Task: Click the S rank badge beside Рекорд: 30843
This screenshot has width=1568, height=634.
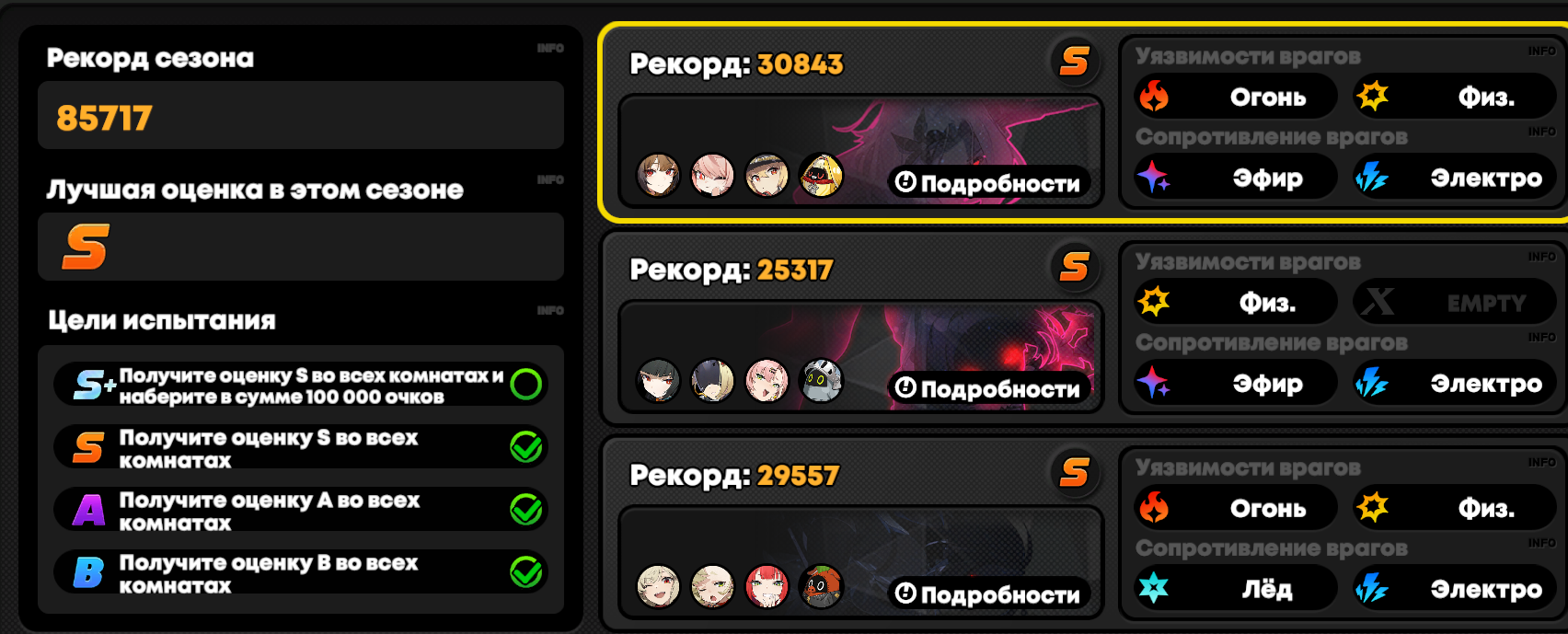Action: pyautogui.click(x=1075, y=62)
